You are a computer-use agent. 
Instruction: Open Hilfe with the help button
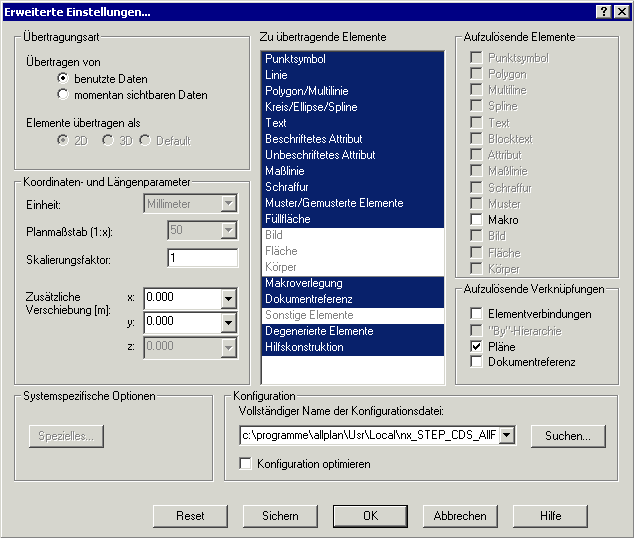click(x=550, y=516)
